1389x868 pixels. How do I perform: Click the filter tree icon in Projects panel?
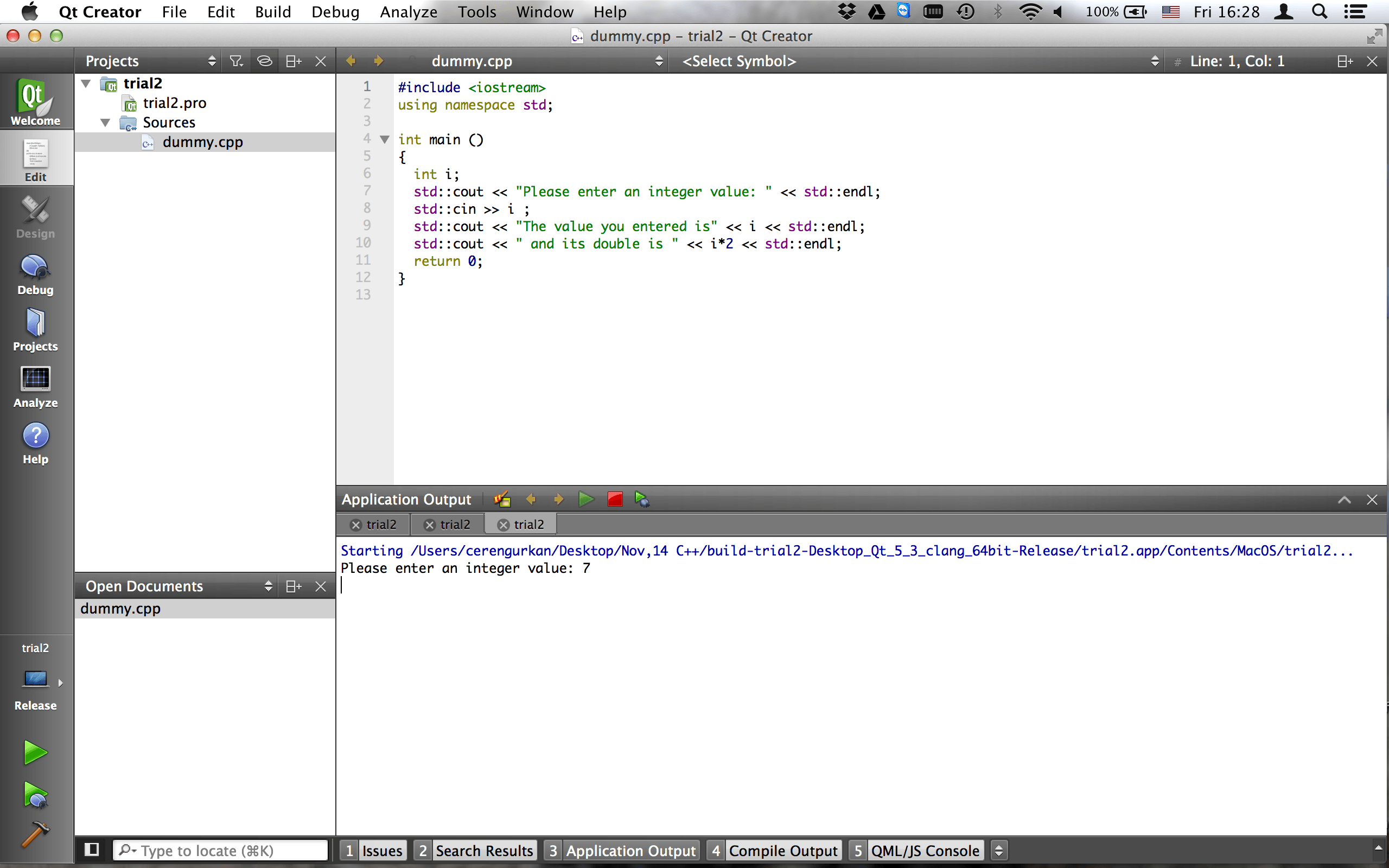tap(236, 61)
